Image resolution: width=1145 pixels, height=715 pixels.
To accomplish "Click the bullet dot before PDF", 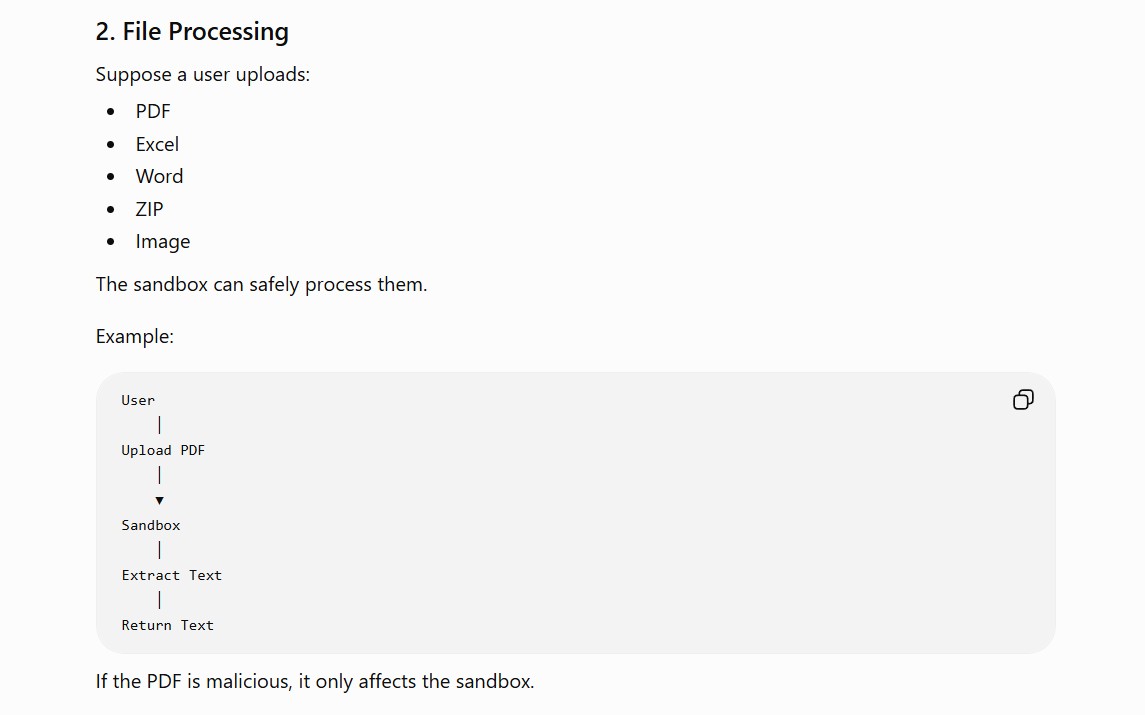I will click(x=111, y=112).
